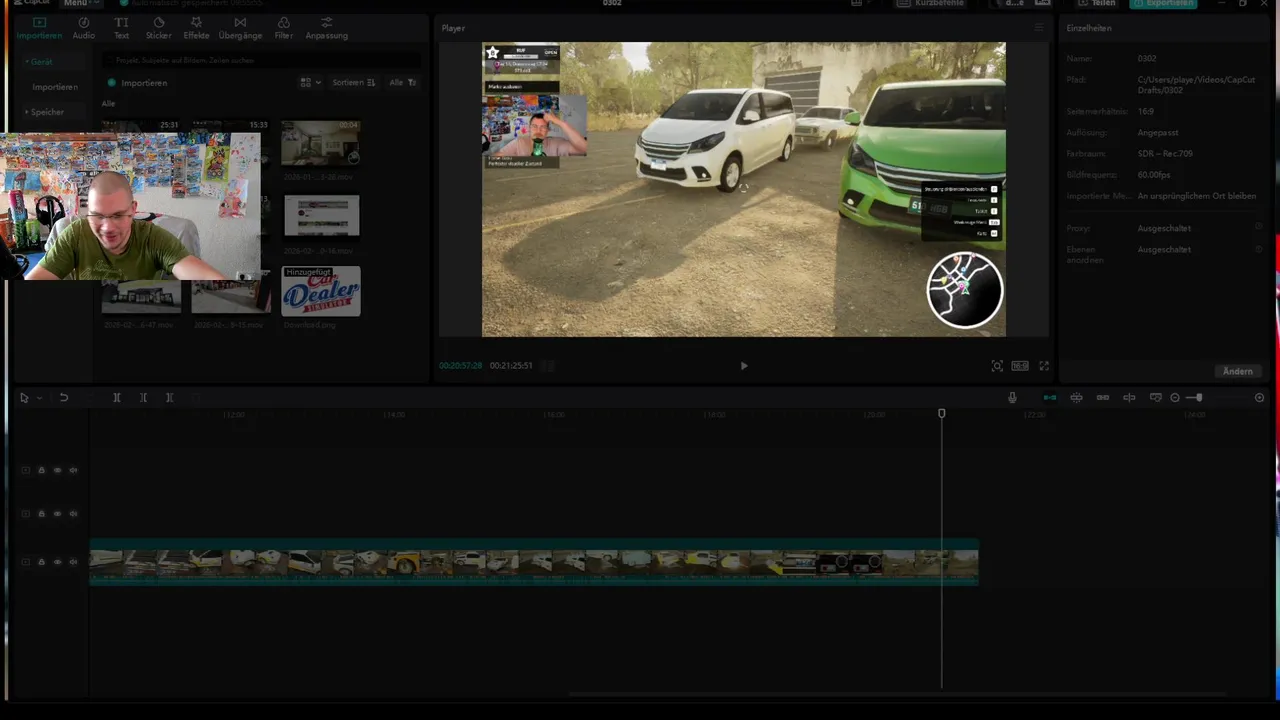Click the timeline playhead marker
The image size is (1280, 720).
point(941,413)
